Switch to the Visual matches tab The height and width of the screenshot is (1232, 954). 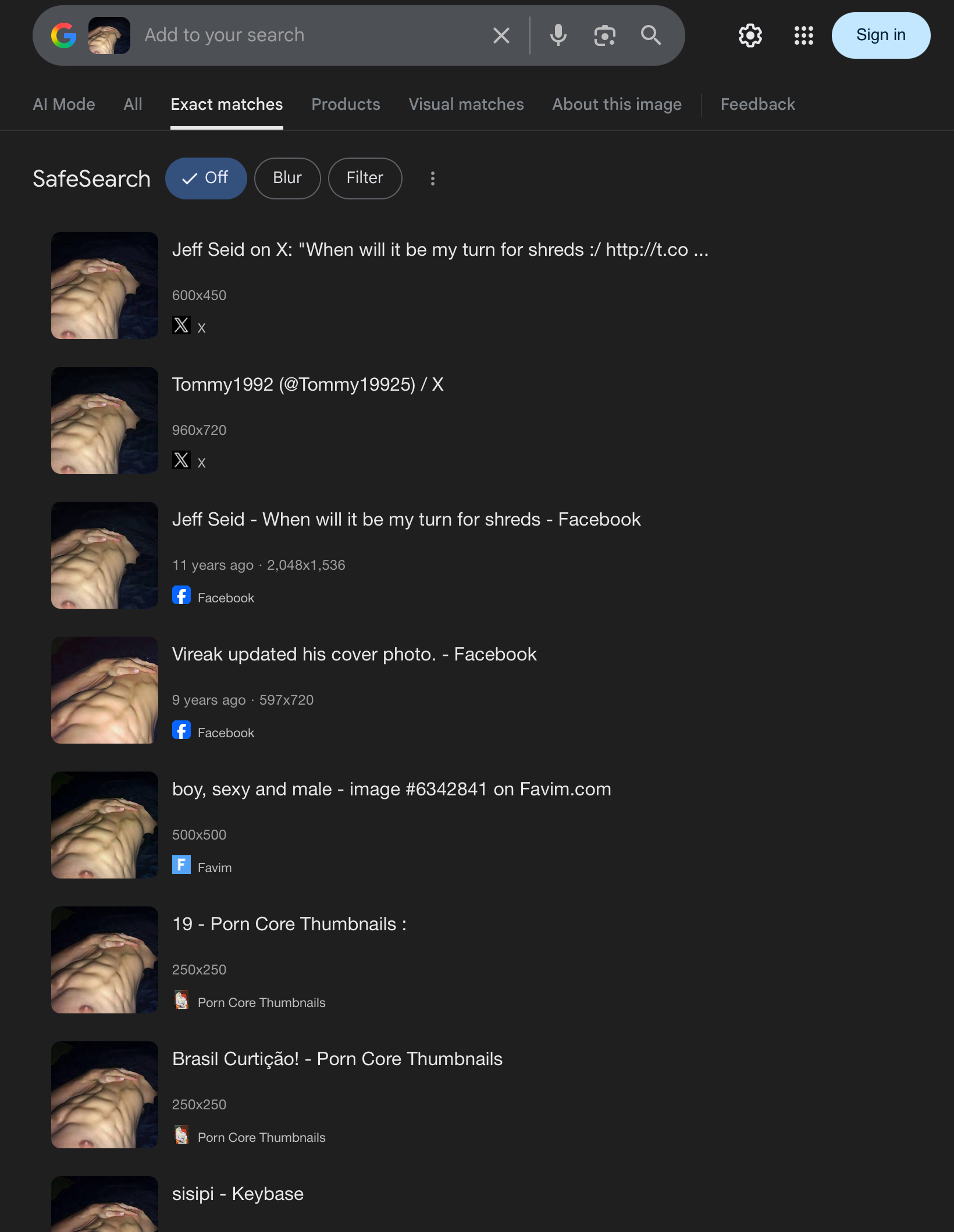[466, 105]
